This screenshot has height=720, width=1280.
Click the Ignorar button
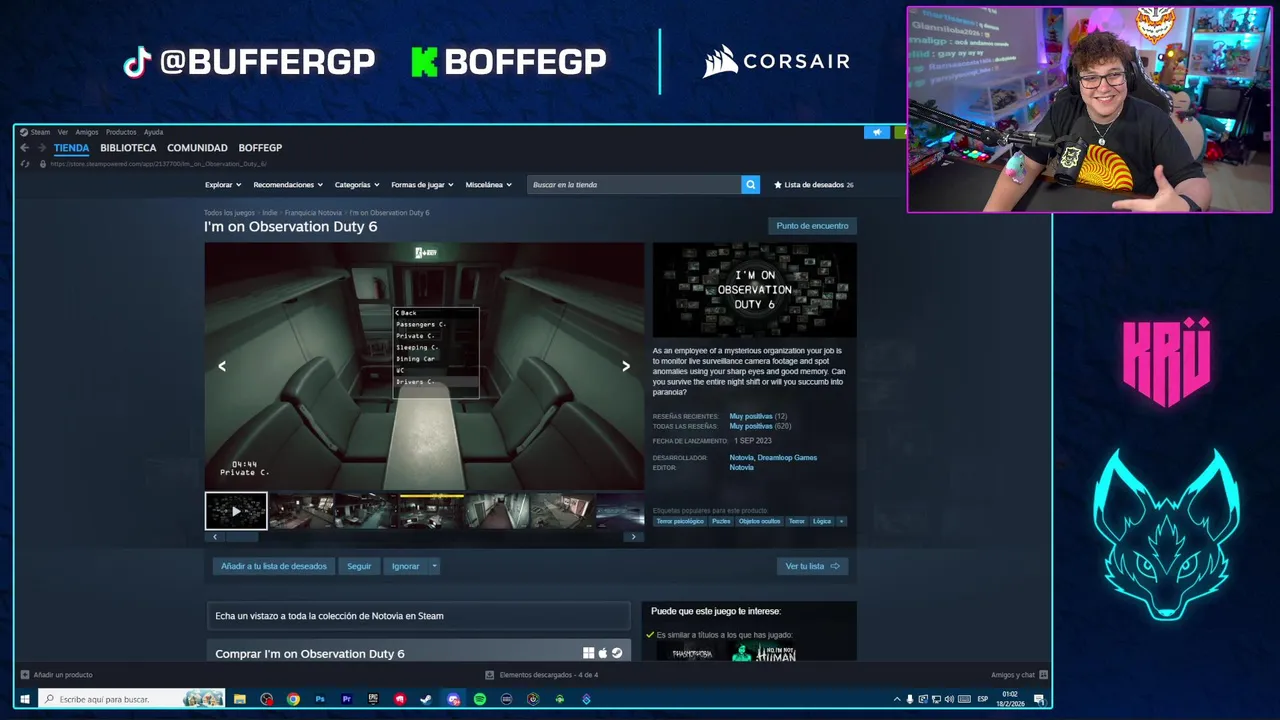405,566
